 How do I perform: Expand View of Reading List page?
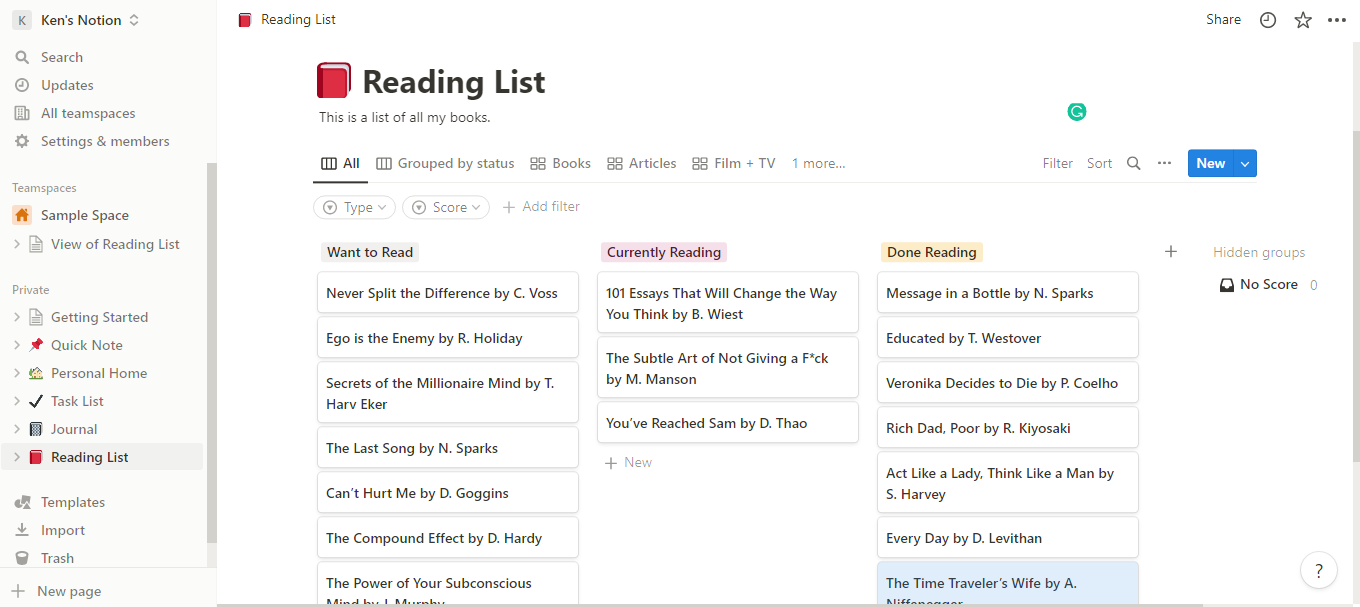[17, 244]
